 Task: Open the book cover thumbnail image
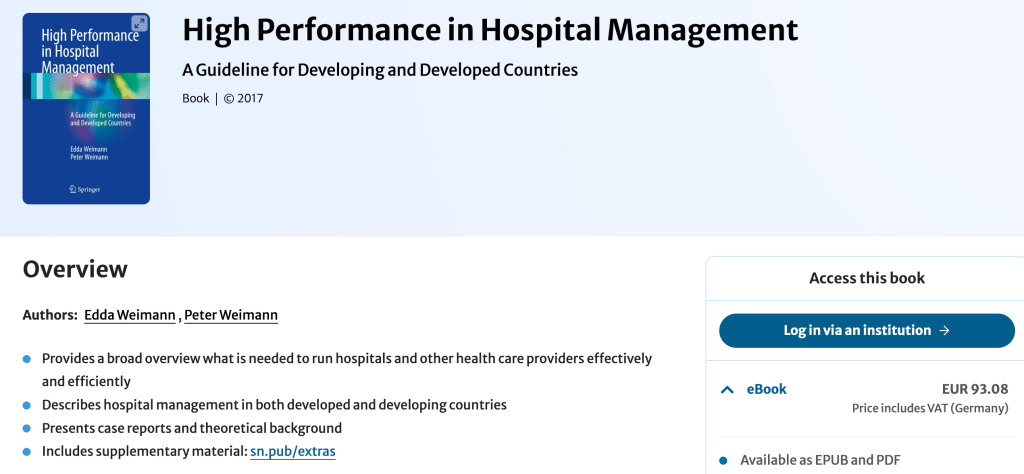[x=86, y=108]
